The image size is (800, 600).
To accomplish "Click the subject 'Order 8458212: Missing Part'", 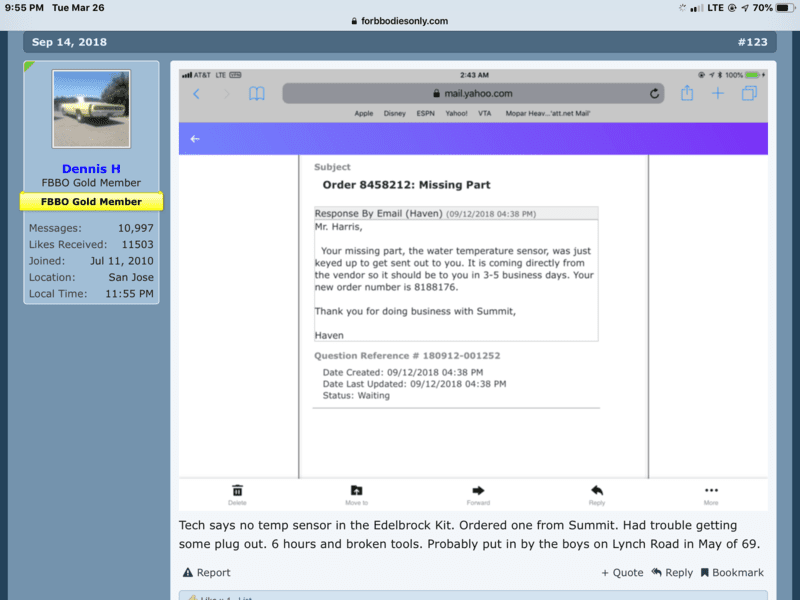I will click(x=406, y=185).
